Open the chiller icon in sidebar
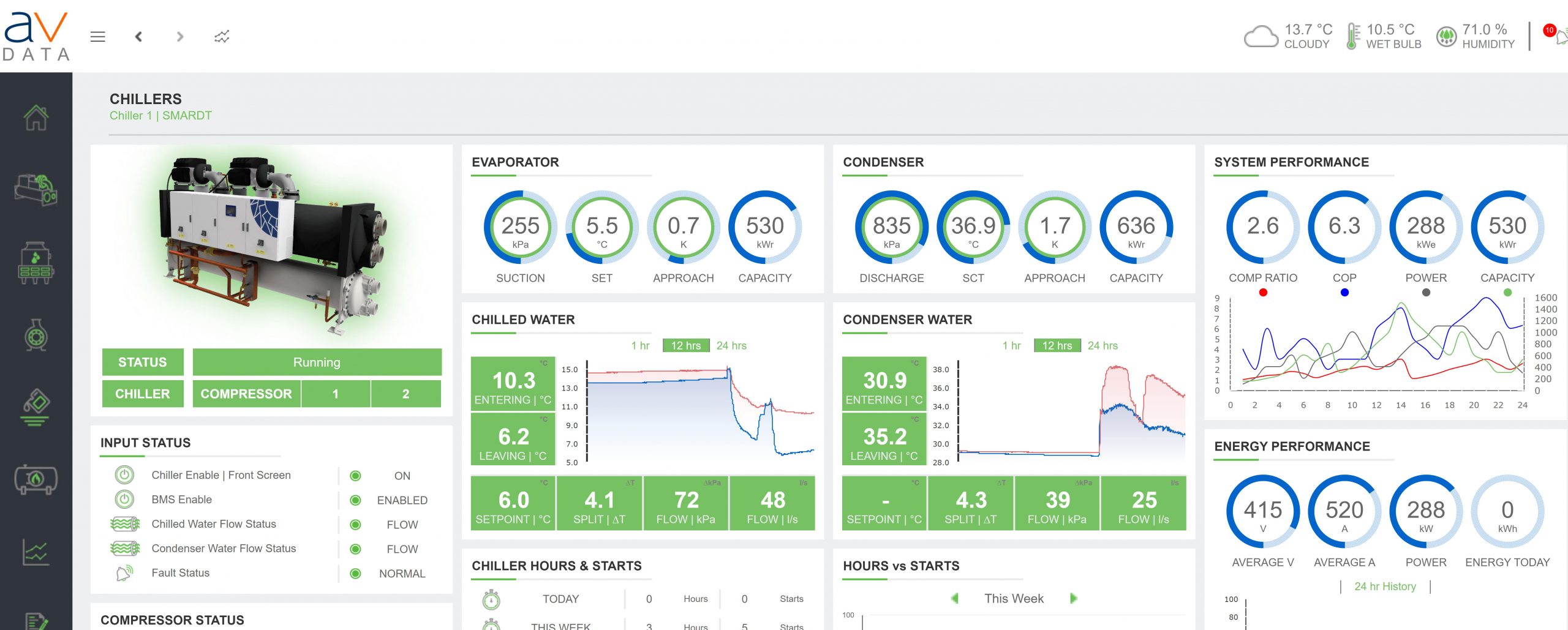 36,190
